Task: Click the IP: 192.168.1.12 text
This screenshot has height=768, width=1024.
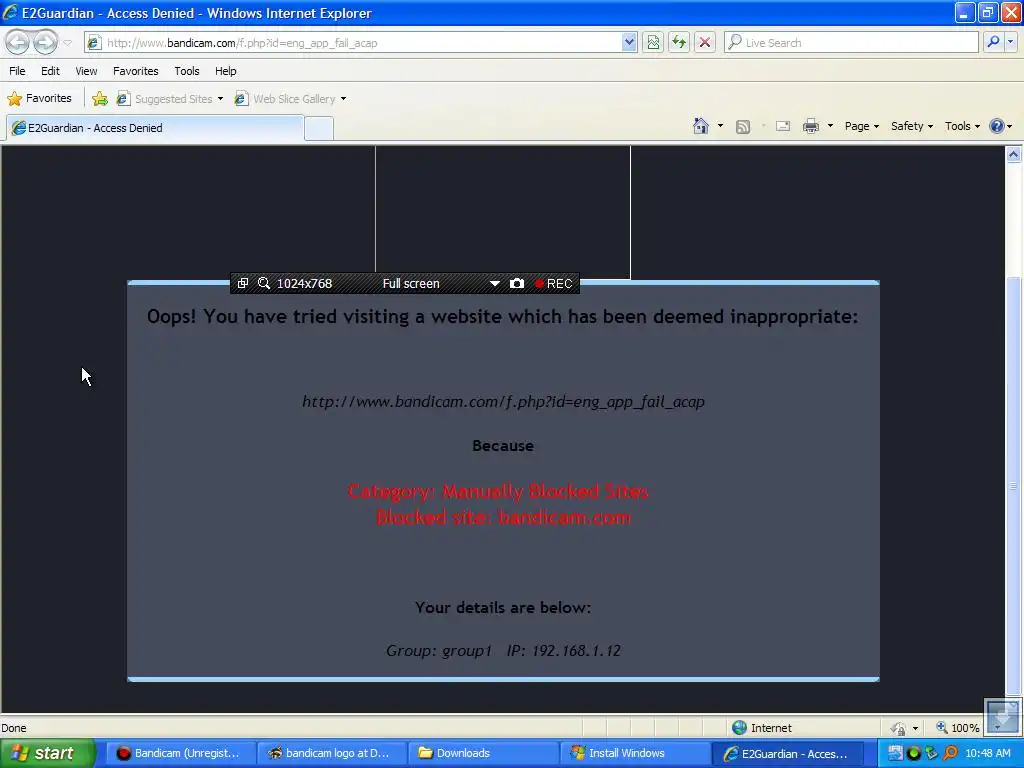Action: (564, 650)
